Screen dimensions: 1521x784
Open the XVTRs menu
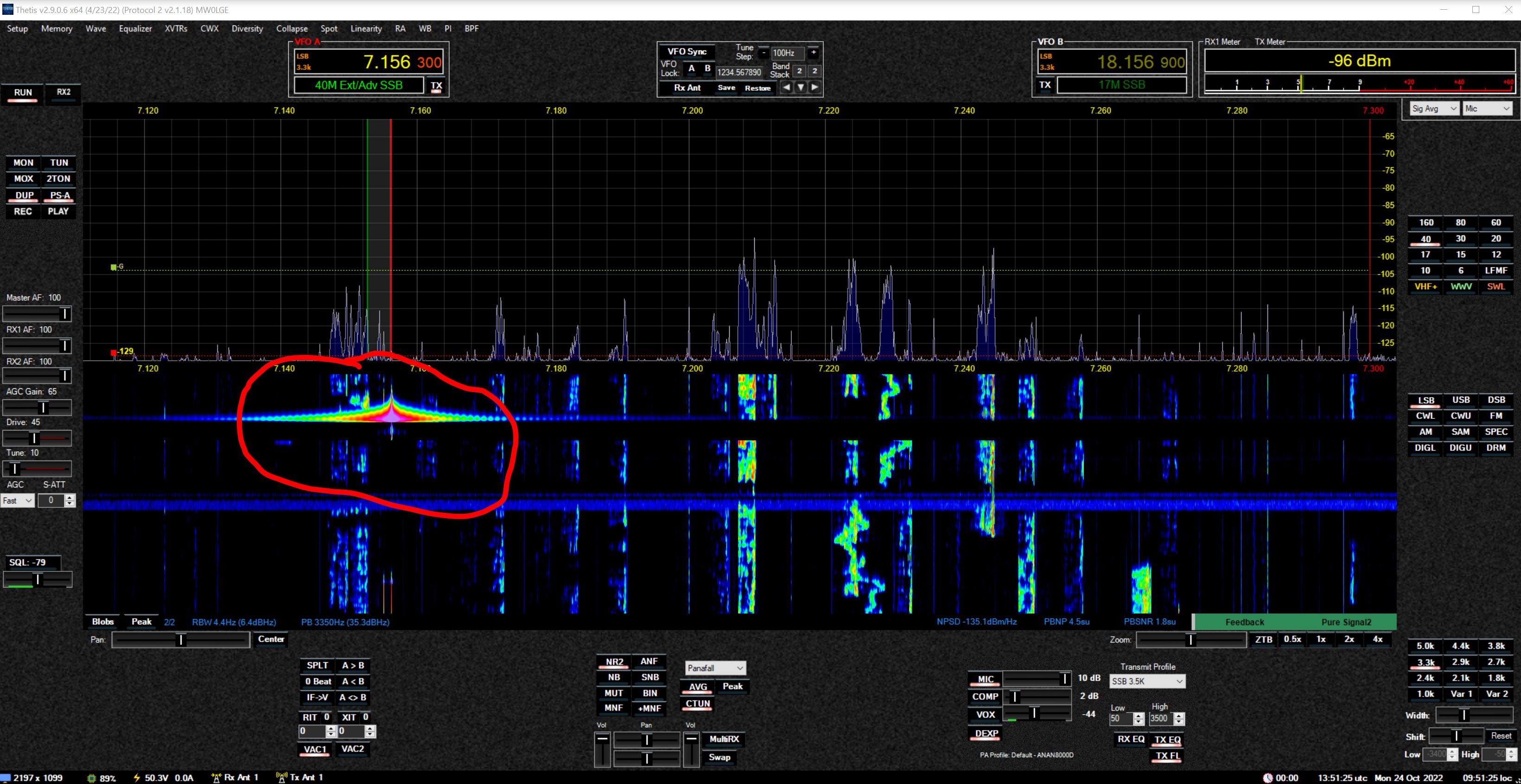176,28
